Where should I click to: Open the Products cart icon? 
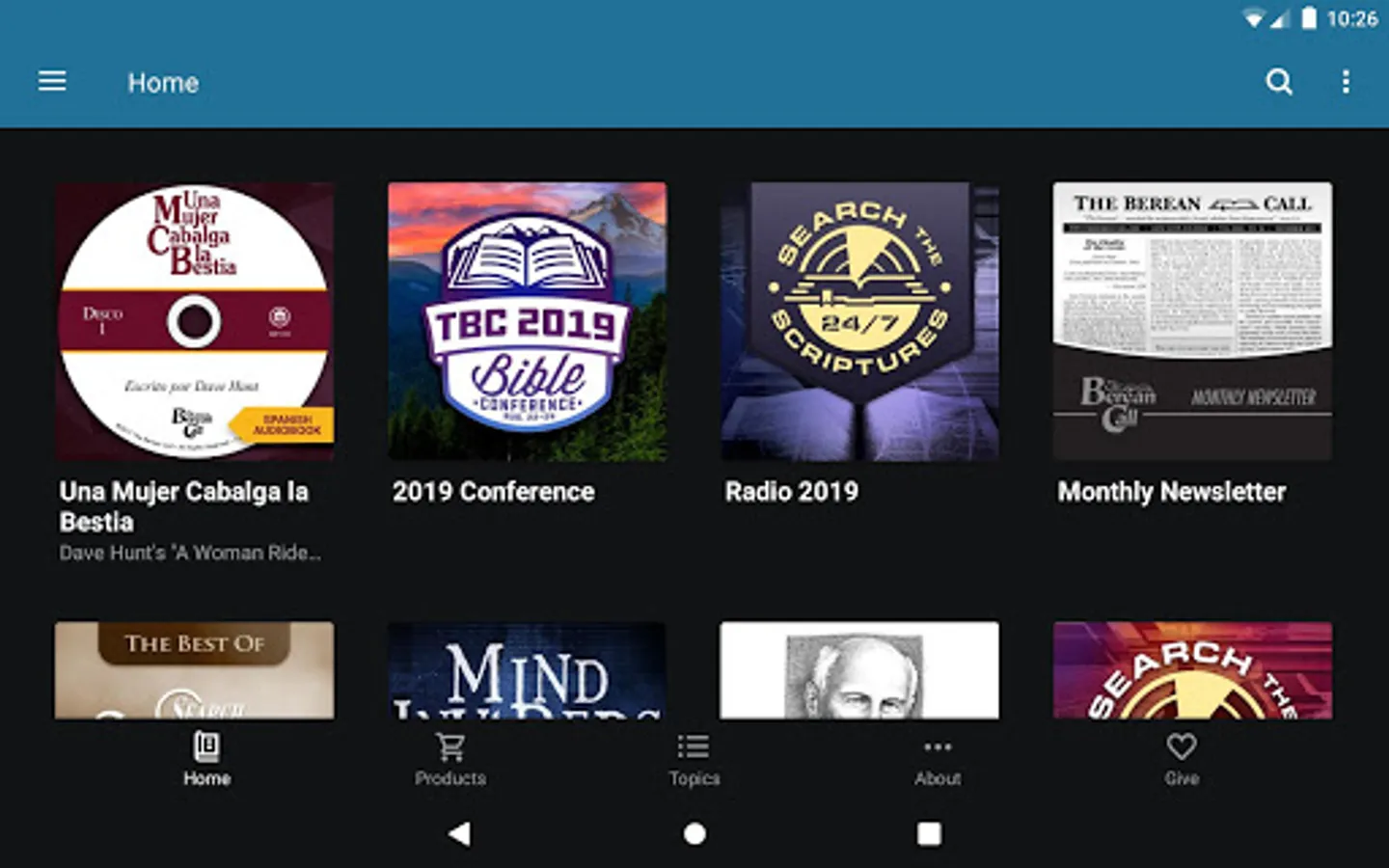pyautogui.click(x=450, y=746)
